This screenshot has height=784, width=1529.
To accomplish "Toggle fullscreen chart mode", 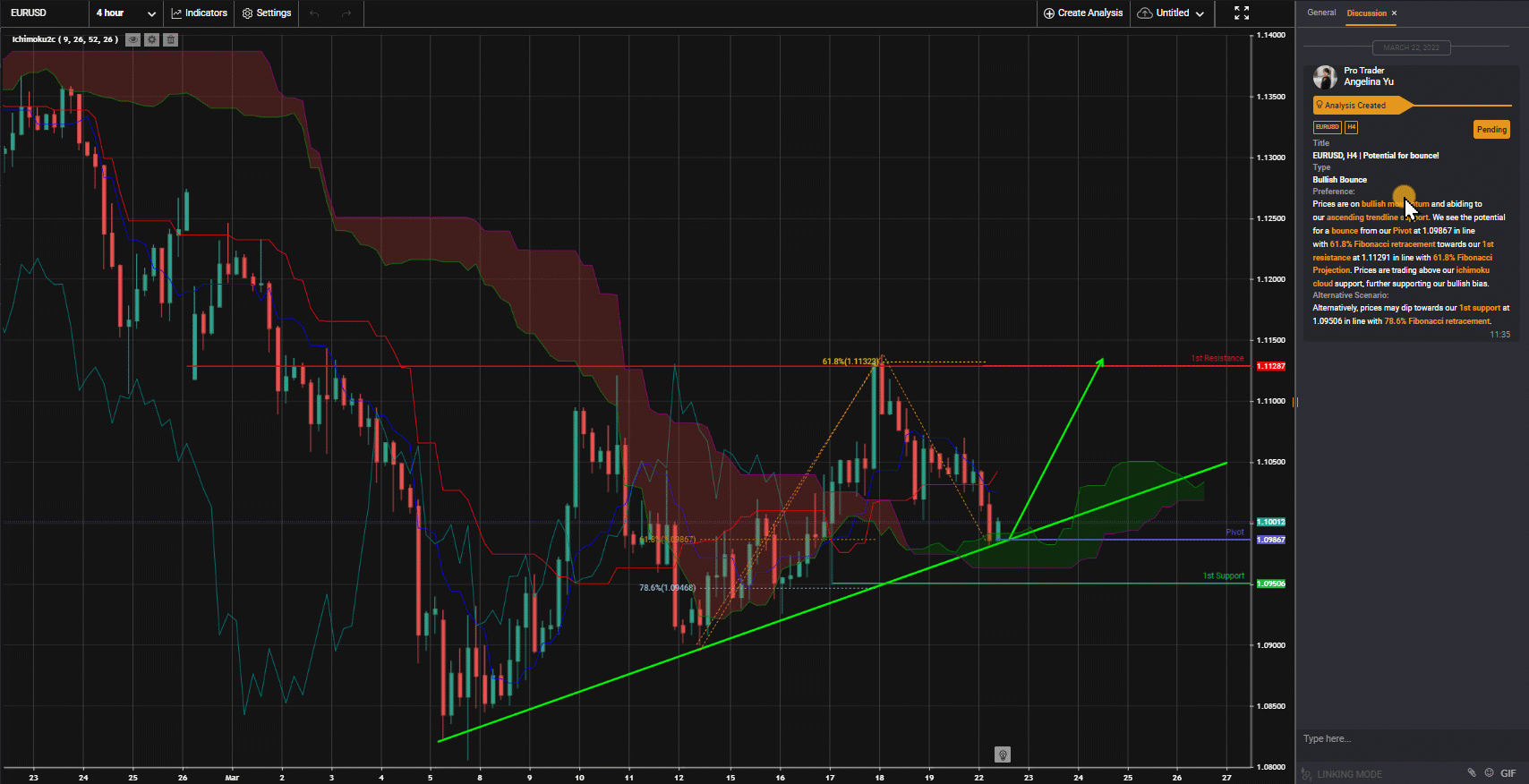I will [x=1242, y=13].
